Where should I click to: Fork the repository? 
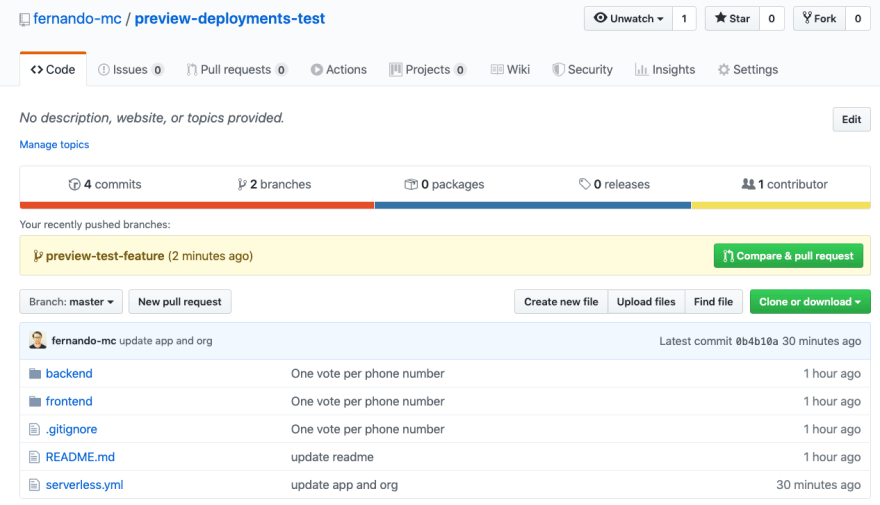pyautogui.click(x=819, y=19)
